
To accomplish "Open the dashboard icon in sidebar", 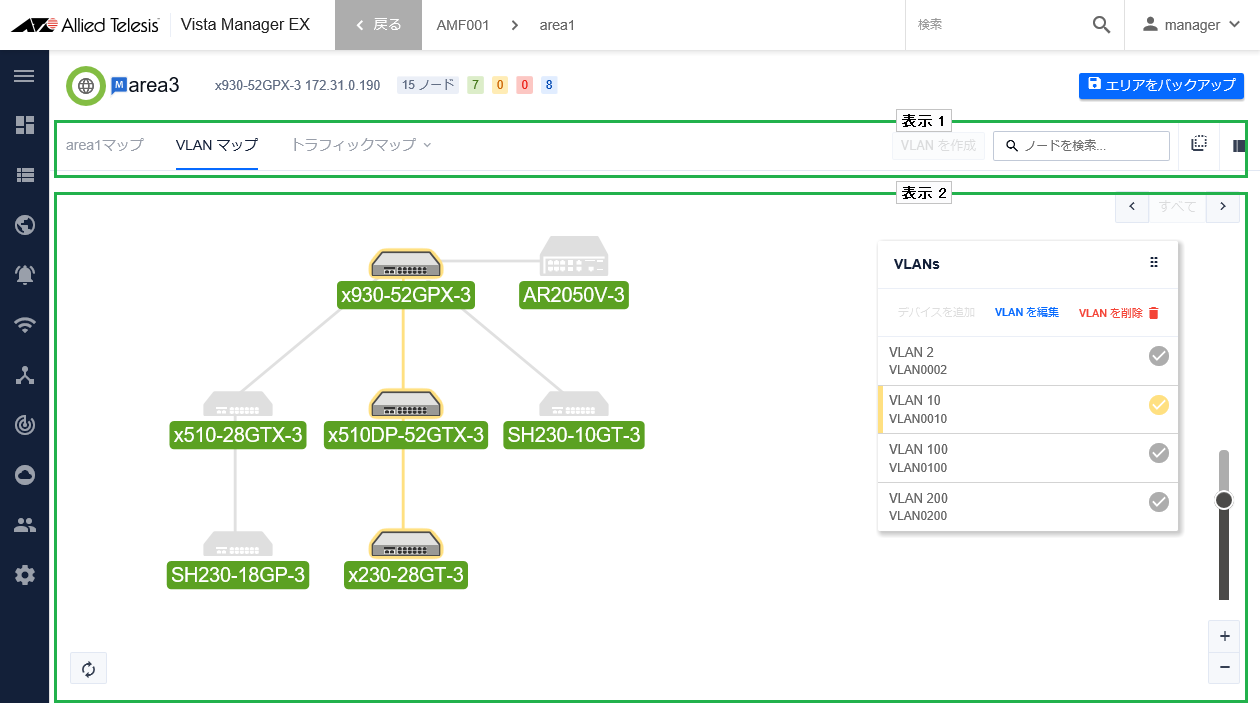I will [x=24, y=125].
